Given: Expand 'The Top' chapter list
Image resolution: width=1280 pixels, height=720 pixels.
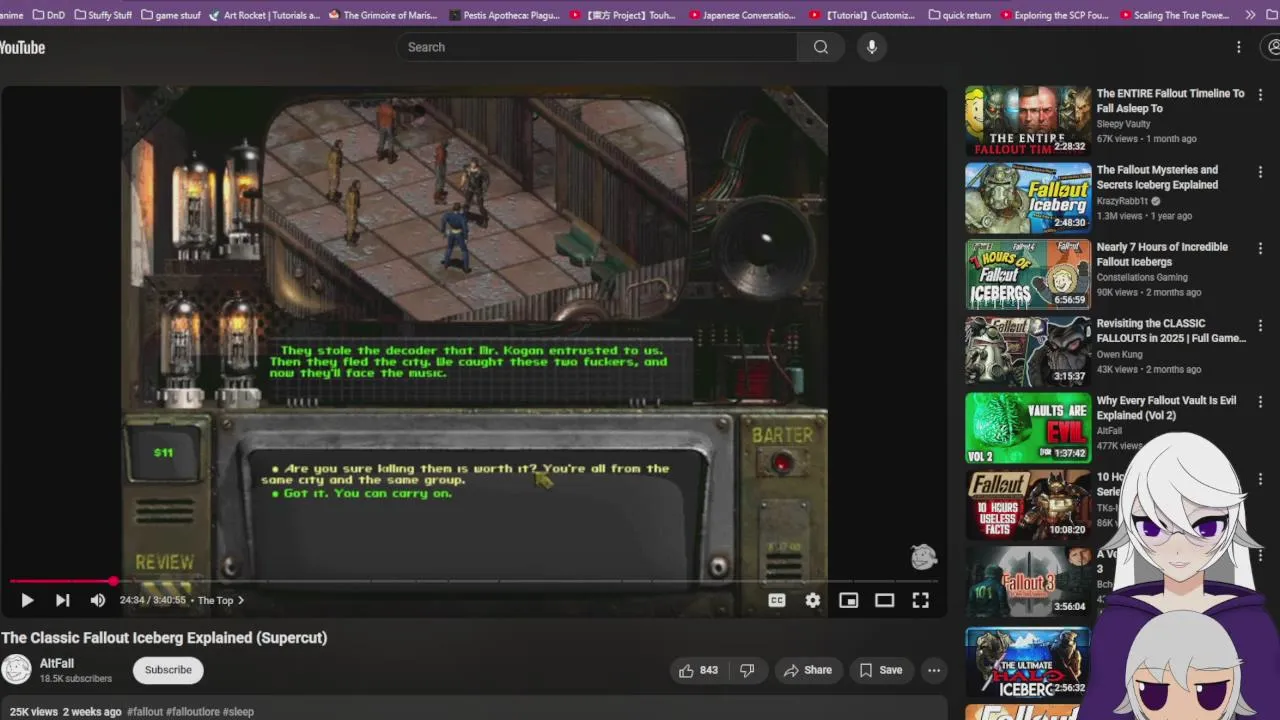Looking at the screenshot, I should point(221,600).
